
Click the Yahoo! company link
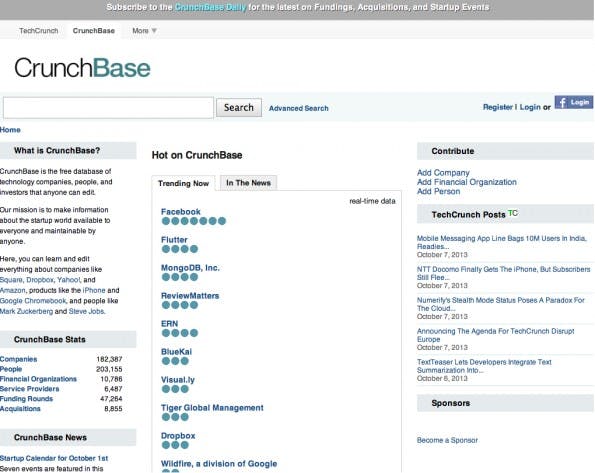click(69, 280)
